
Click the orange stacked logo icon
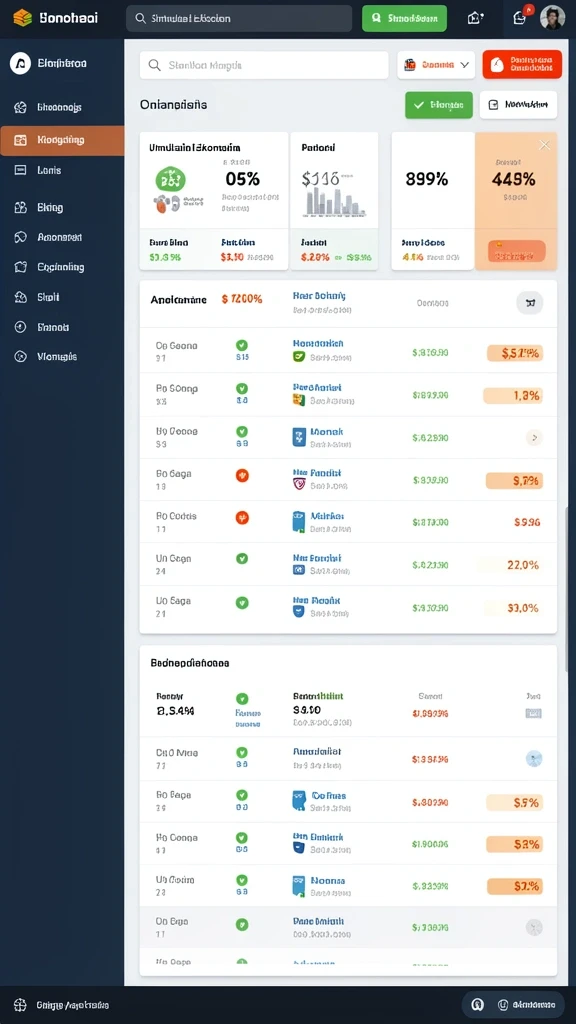coord(23,18)
